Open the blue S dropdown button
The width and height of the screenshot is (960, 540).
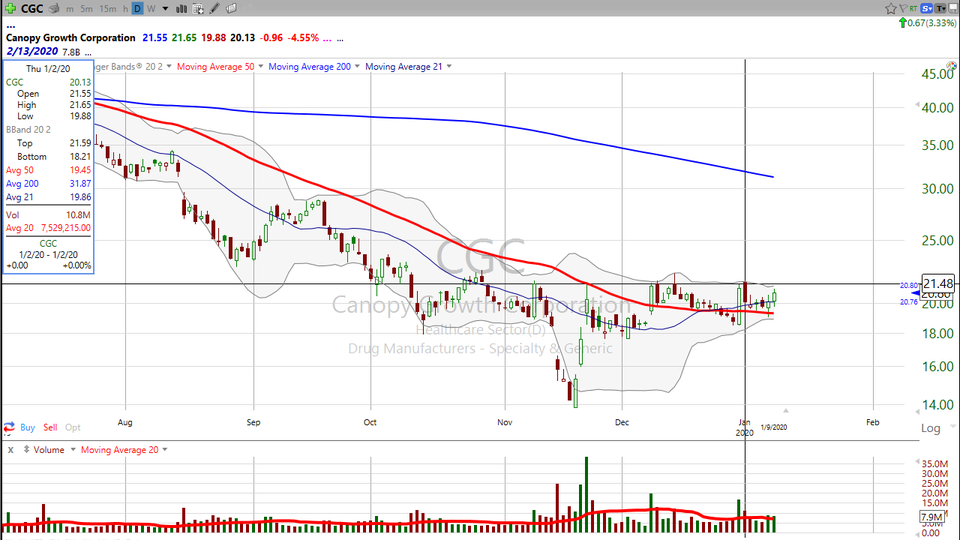click(x=926, y=8)
